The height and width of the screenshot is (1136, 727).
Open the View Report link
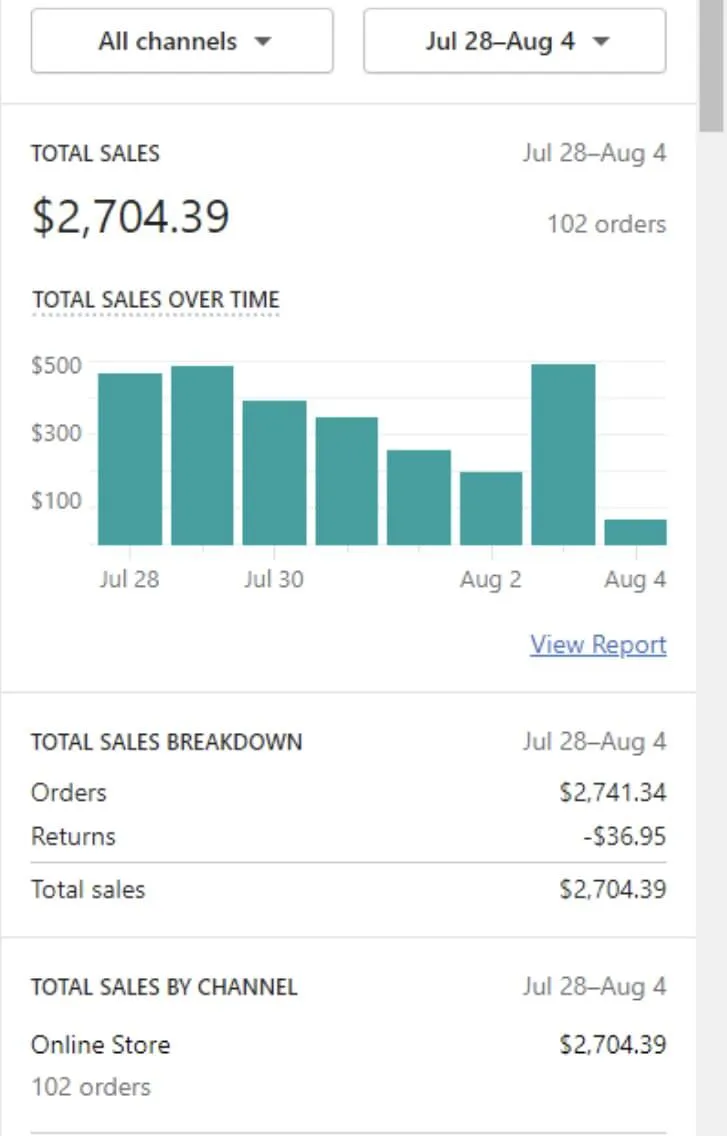pyautogui.click(x=598, y=645)
